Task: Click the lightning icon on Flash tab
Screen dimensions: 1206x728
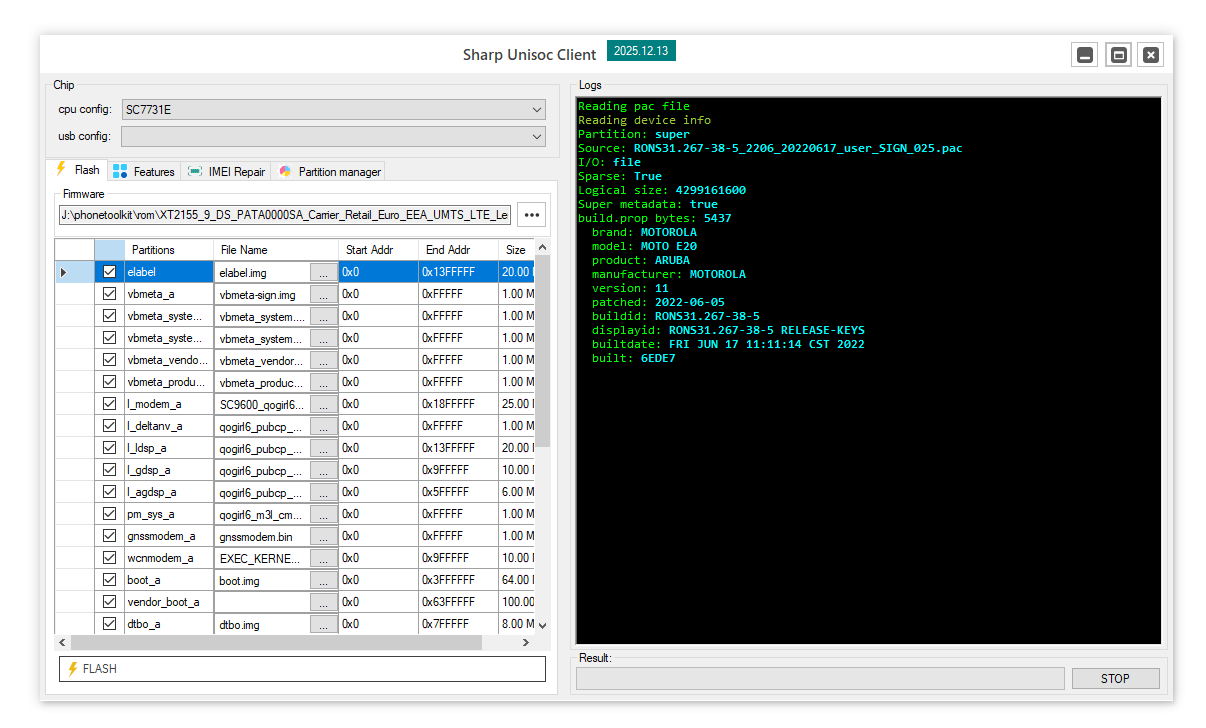Action: pos(61,170)
